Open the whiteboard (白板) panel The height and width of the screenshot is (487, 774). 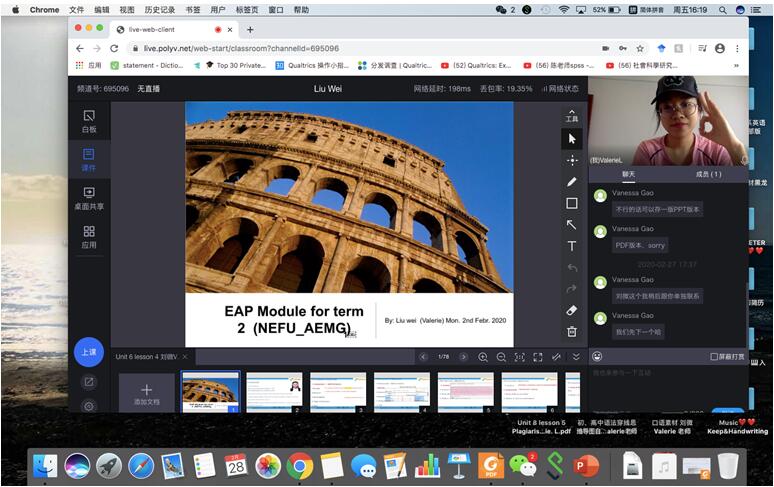(x=89, y=121)
